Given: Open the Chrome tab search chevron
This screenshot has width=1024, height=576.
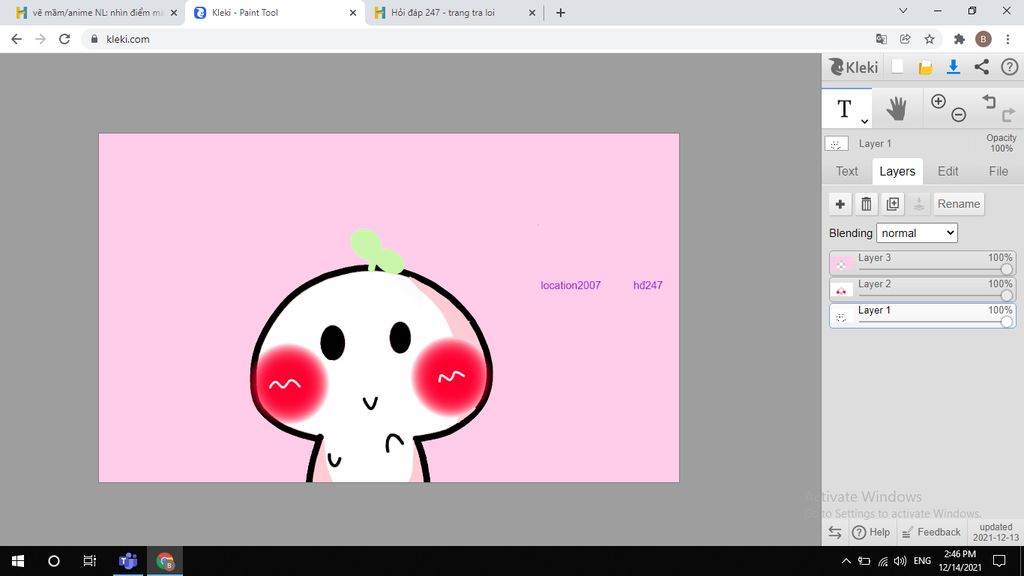Looking at the screenshot, I should (903, 10).
